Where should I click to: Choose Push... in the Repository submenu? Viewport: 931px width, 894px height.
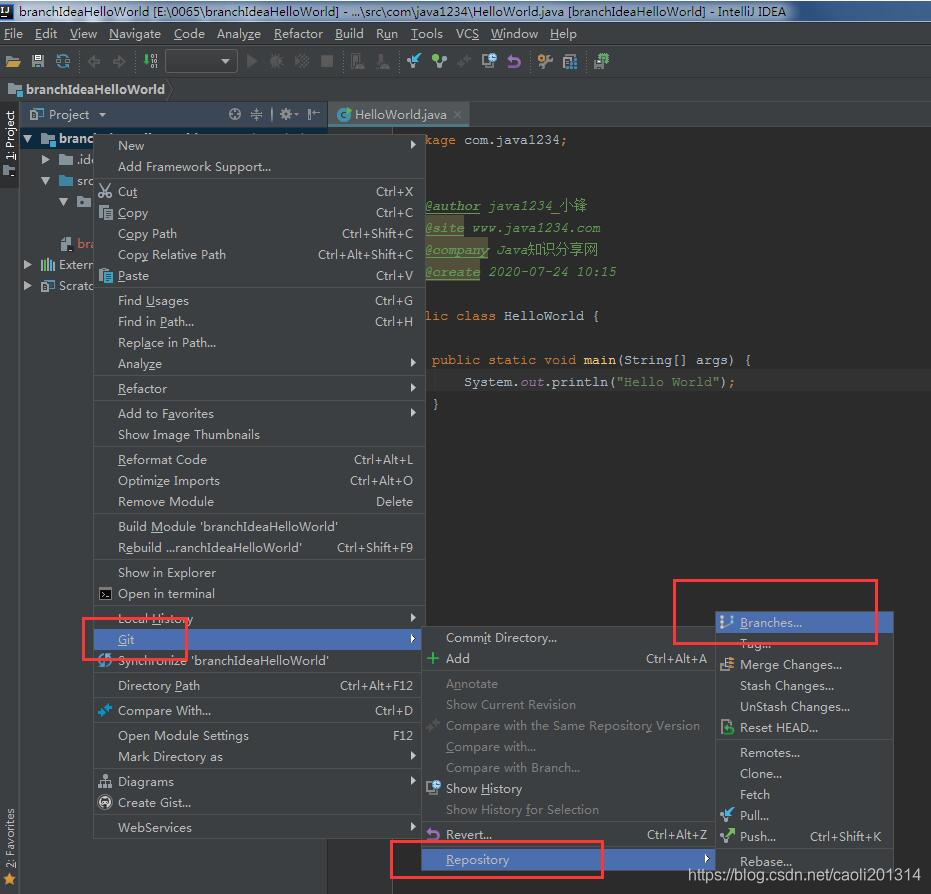point(805,836)
